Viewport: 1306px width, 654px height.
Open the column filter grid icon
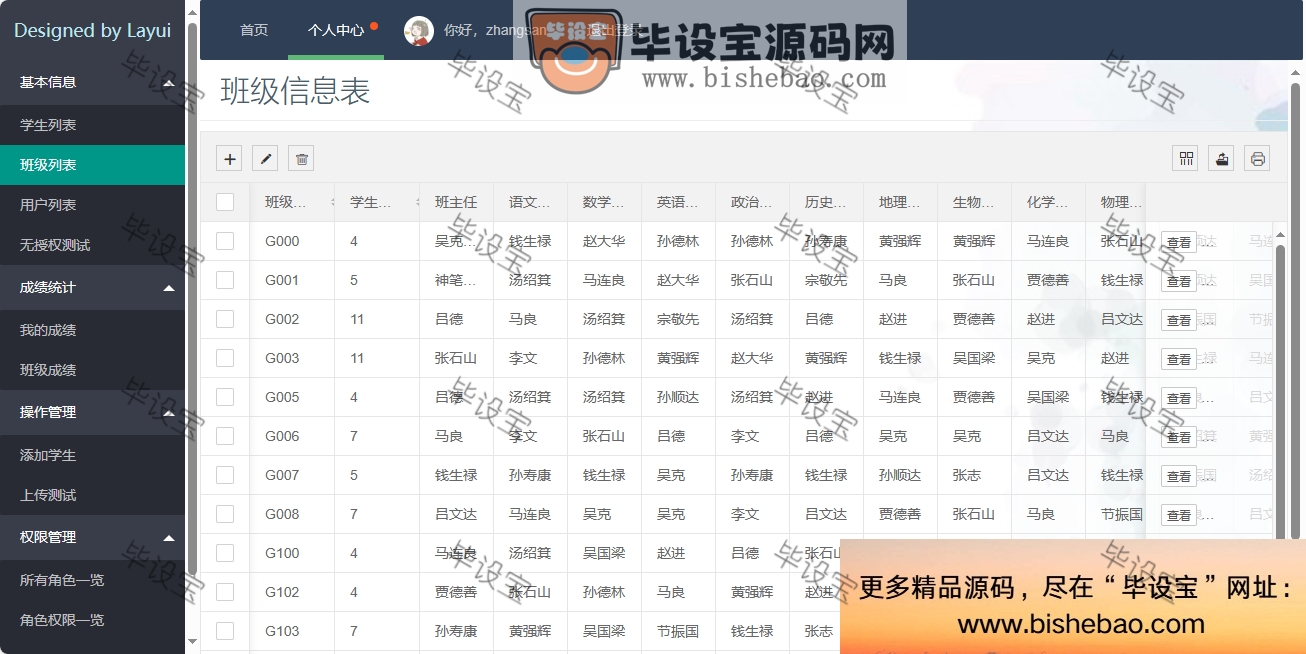(x=1185, y=158)
